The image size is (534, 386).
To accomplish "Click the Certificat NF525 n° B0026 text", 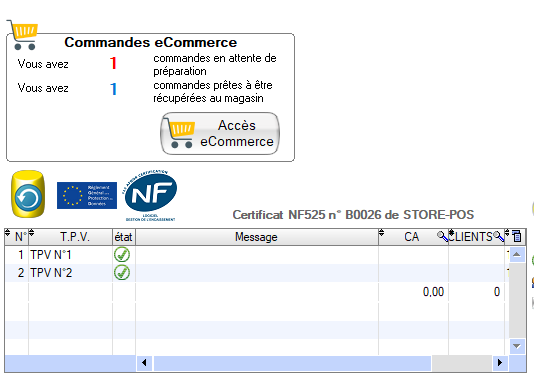I will click(353, 215).
